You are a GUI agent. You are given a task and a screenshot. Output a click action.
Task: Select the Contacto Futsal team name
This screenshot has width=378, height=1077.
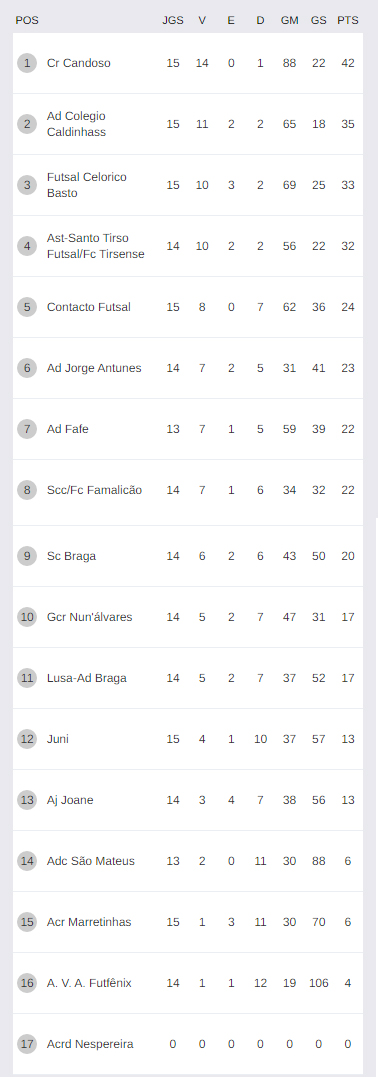click(89, 307)
